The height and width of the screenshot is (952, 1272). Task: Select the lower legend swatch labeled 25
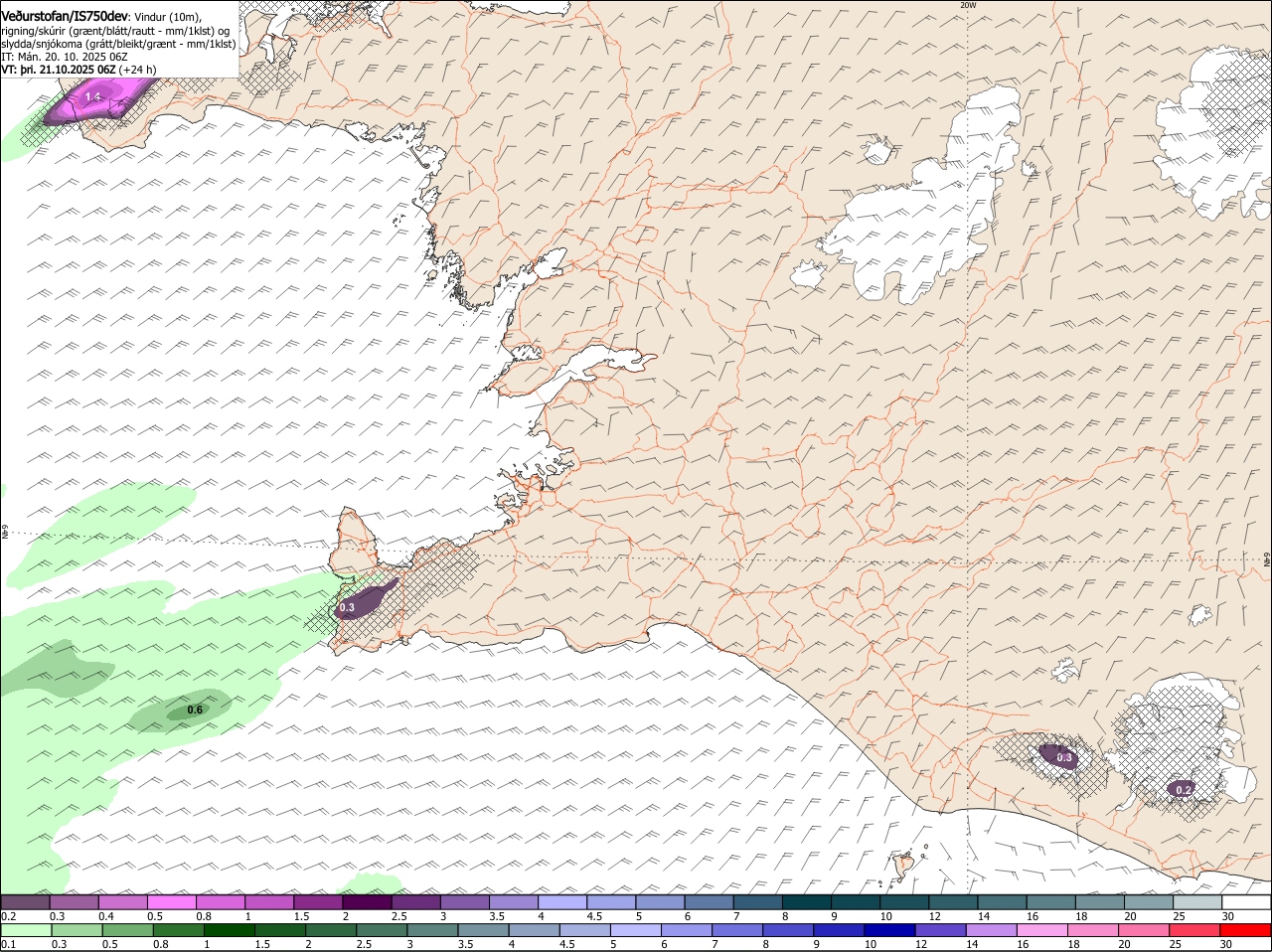pos(1196,930)
